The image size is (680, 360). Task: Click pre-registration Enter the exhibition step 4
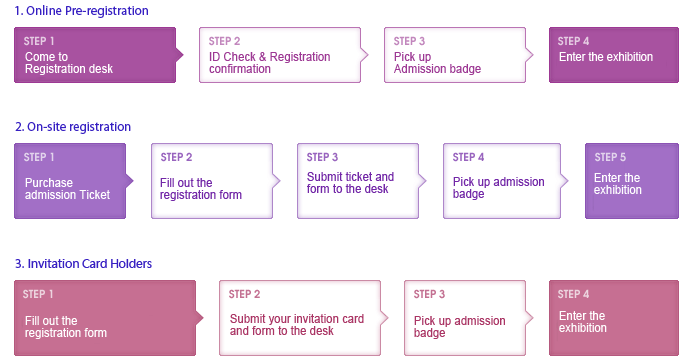click(x=614, y=55)
